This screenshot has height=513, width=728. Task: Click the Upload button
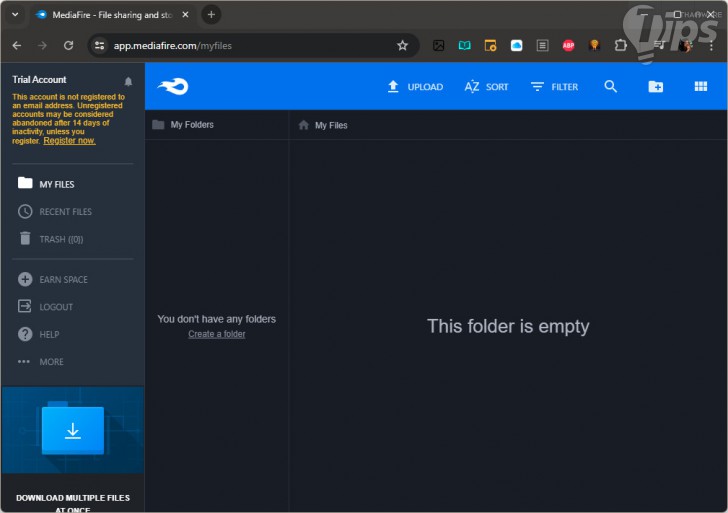[x=415, y=87]
